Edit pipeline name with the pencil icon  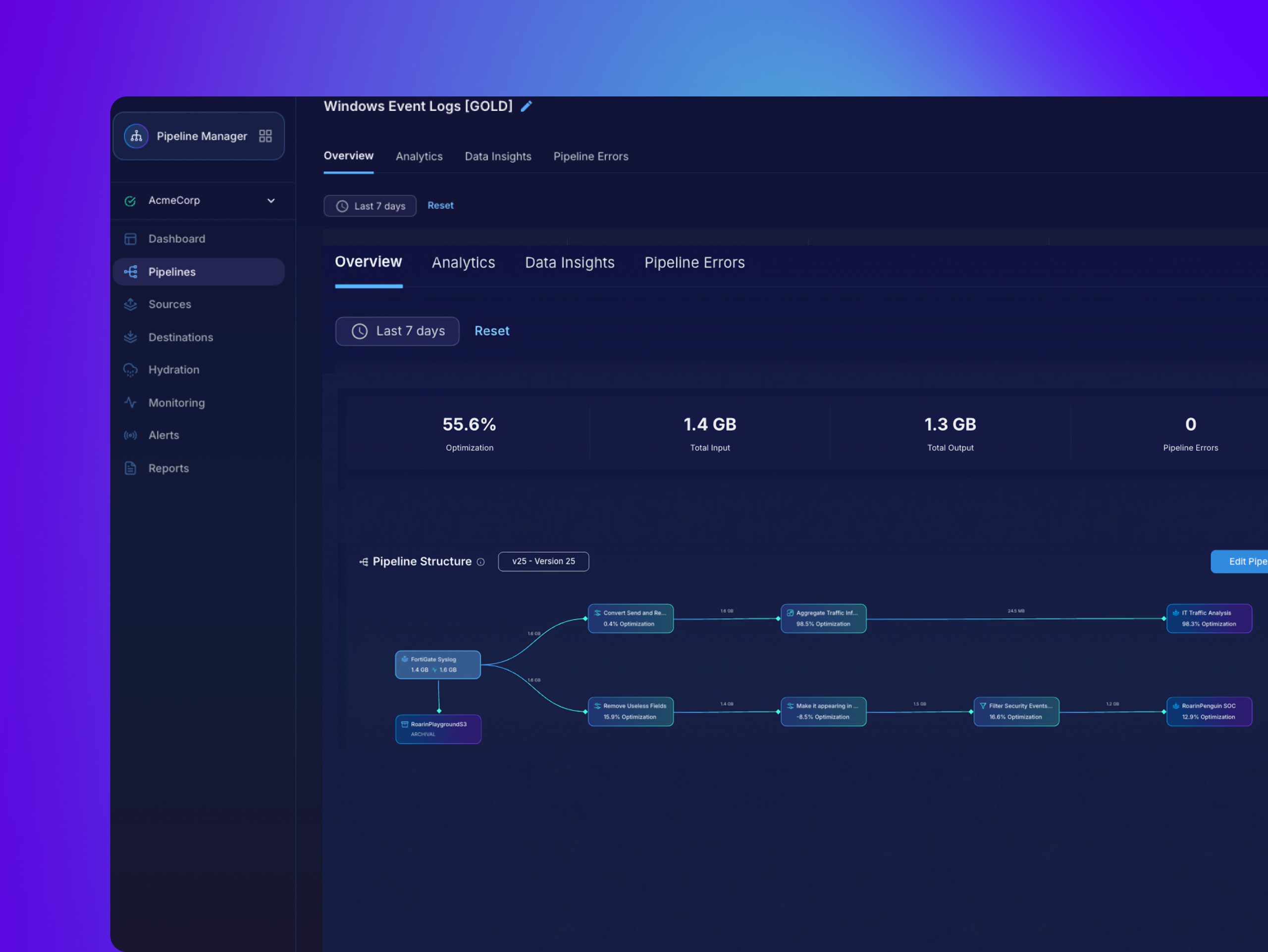[x=526, y=106]
